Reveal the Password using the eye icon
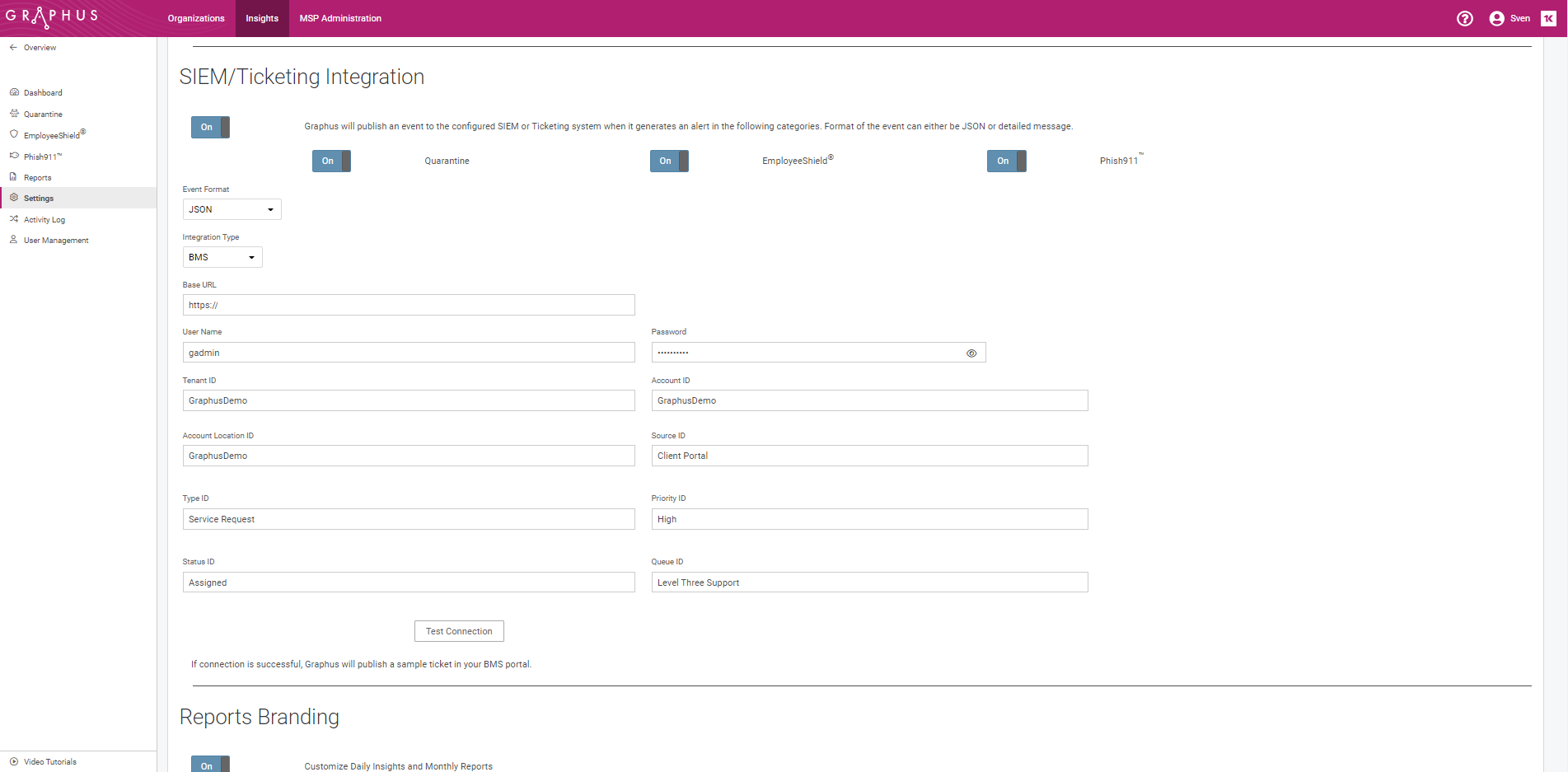Viewport: 1568px width, 772px height. click(971, 353)
